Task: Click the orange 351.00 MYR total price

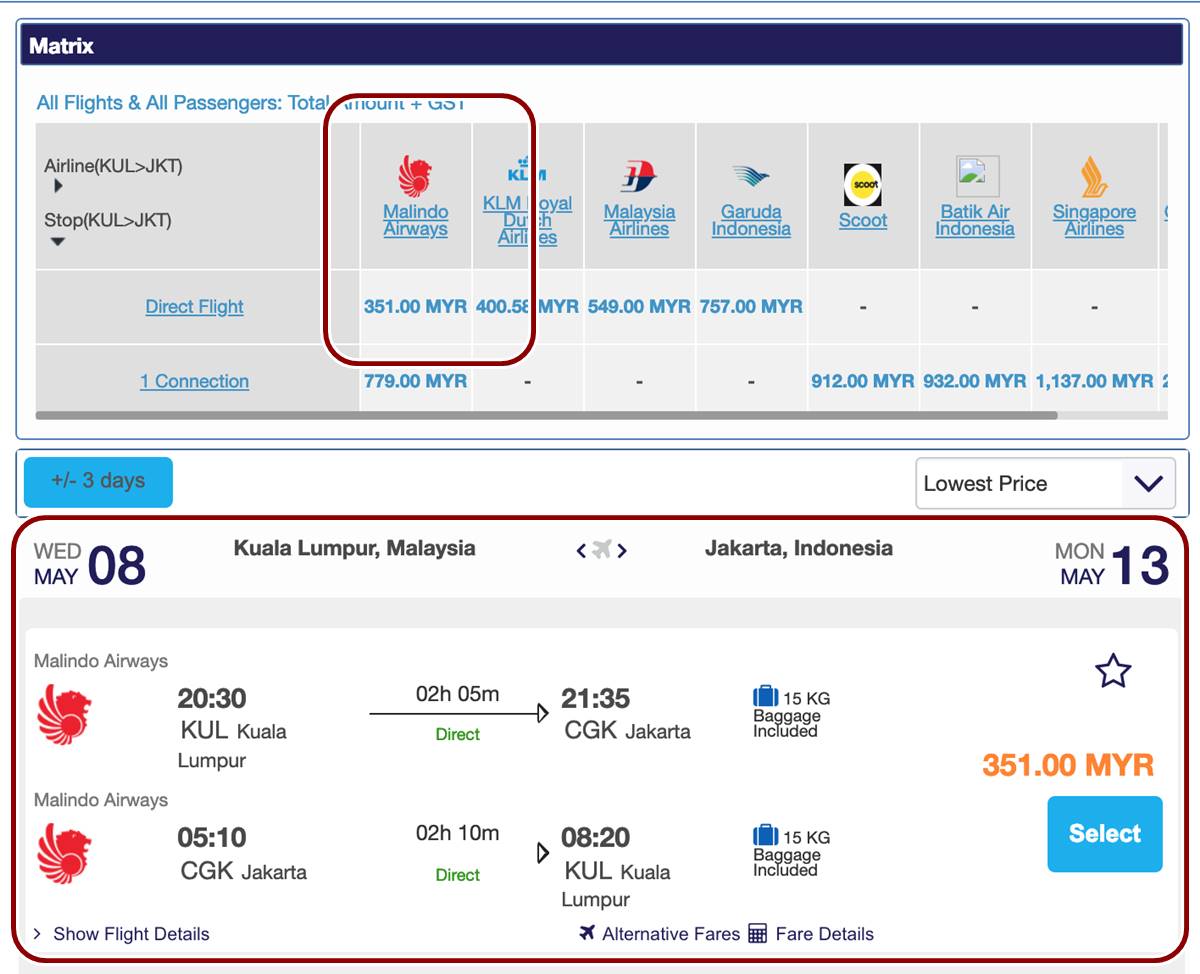Action: click(1068, 766)
